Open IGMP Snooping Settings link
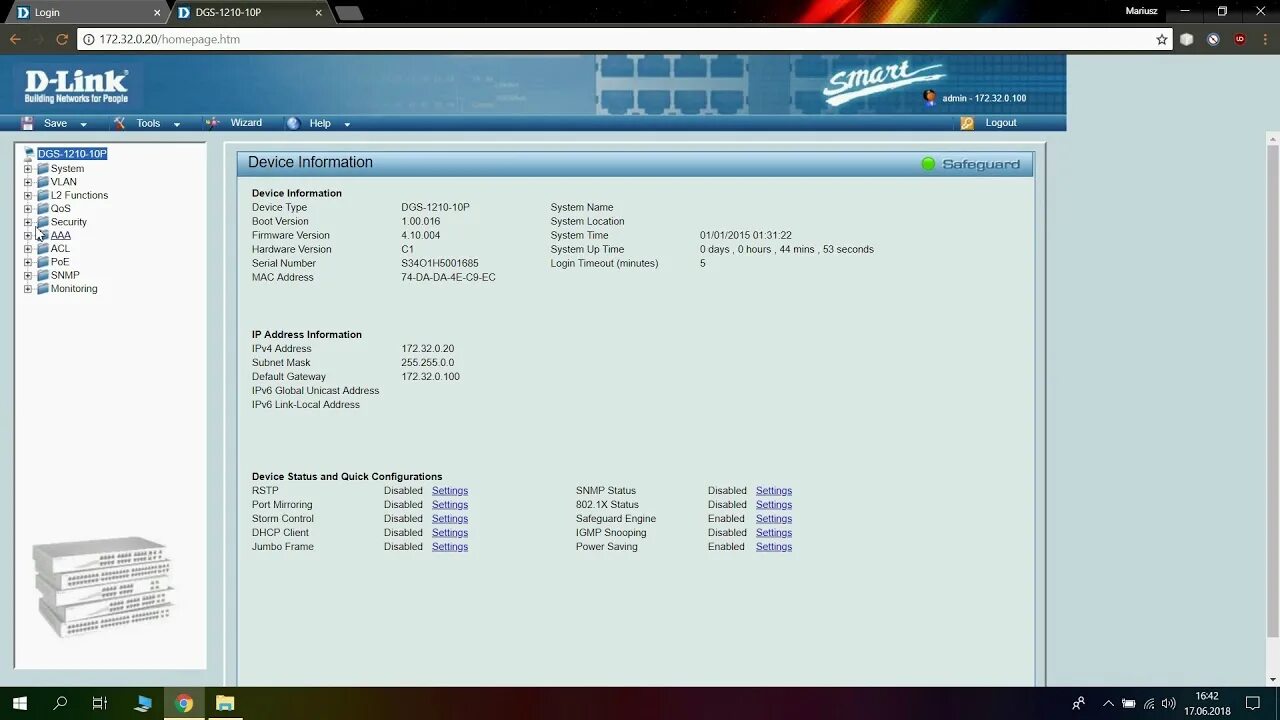The height and width of the screenshot is (720, 1280). (774, 533)
